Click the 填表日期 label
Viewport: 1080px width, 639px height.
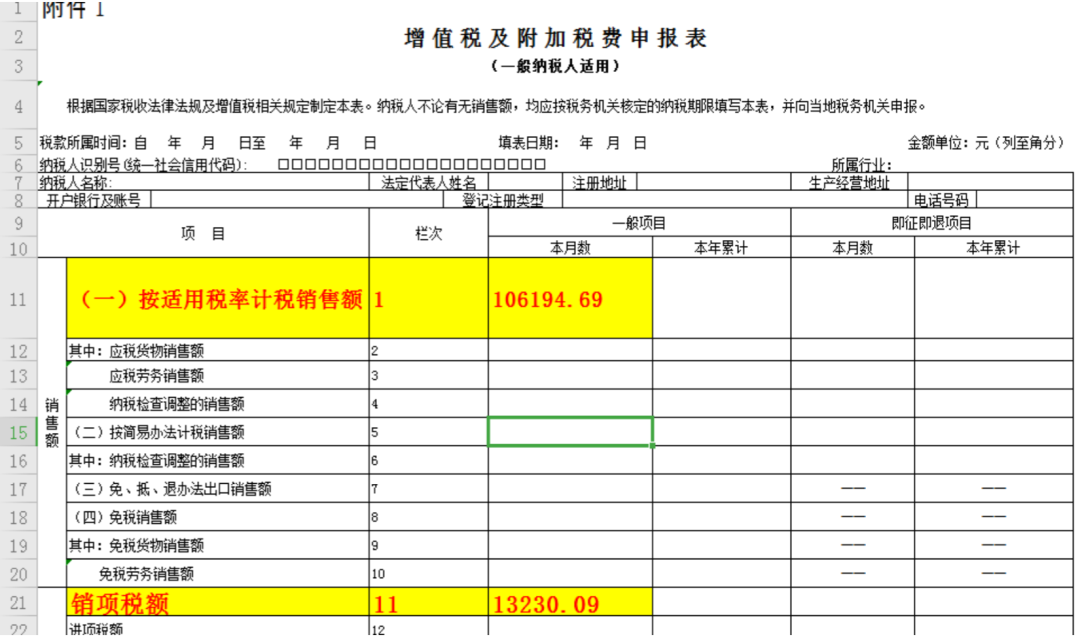pos(528,143)
